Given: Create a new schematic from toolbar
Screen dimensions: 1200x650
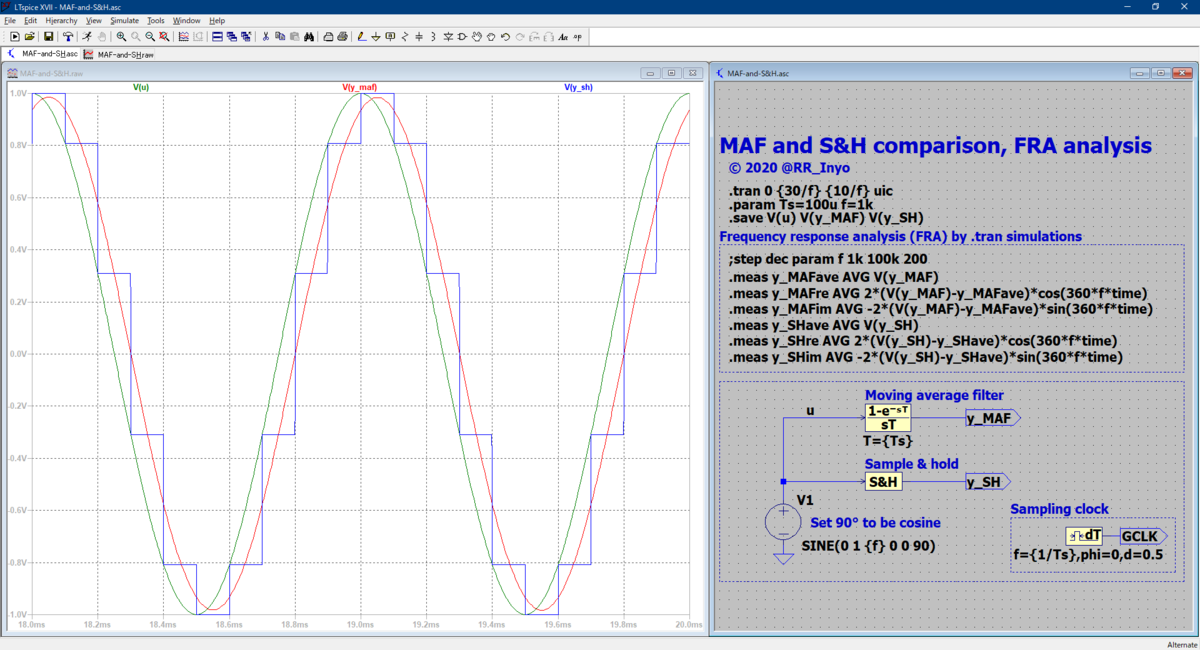Looking at the screenshot, I should (x=14, y=36).
